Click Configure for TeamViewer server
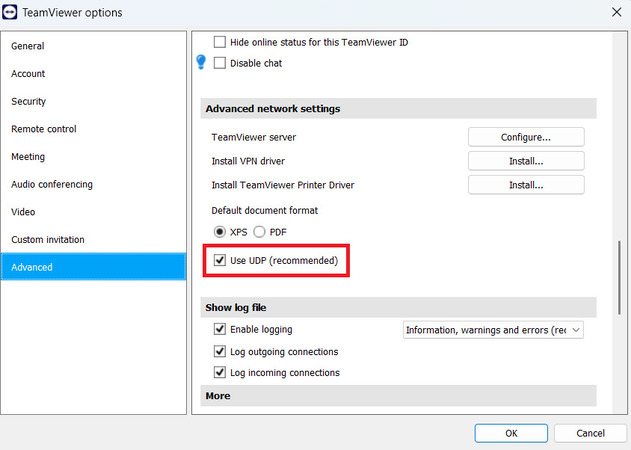Viewport: 631px width, 450px height. (526, 137)
